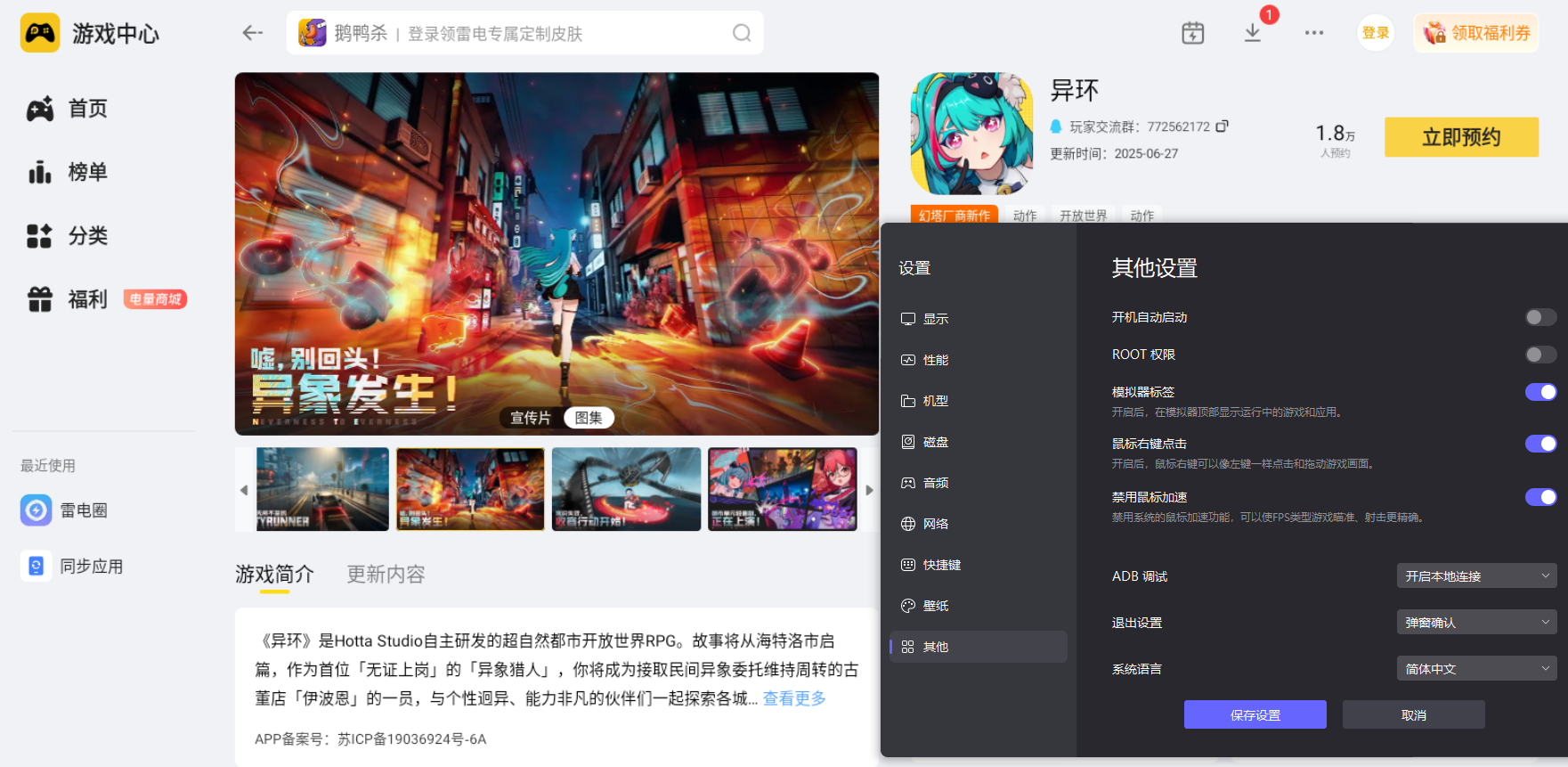The width and height of the screenshot is (1568, 767).
Task: Copy the player group number 772562172
Action: 1223,126
